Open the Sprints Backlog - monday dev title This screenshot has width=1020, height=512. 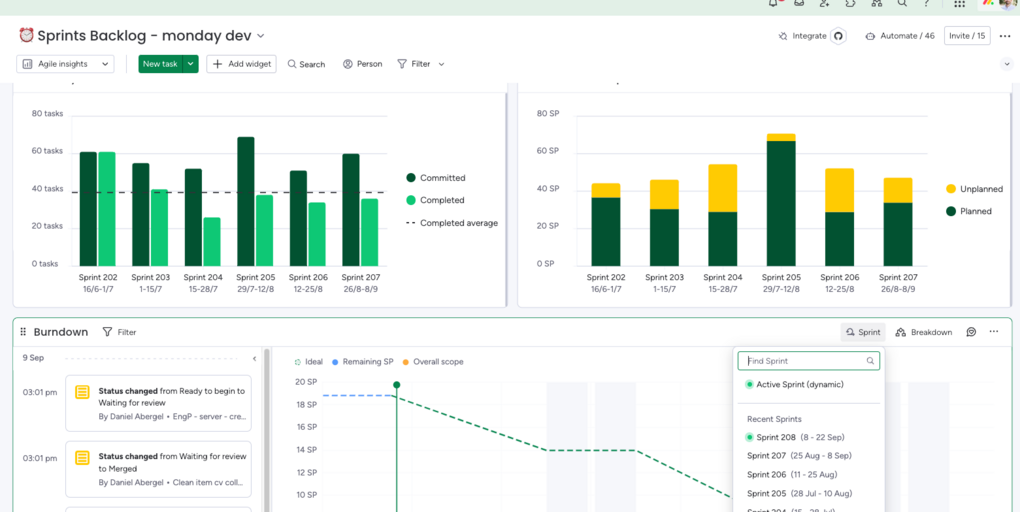point(144,36)
